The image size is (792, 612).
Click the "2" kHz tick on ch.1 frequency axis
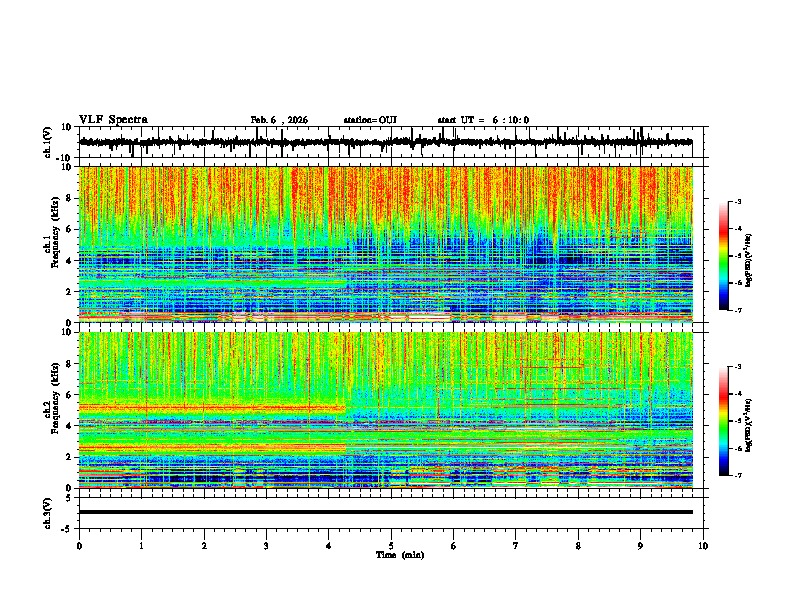coord(69,291)
